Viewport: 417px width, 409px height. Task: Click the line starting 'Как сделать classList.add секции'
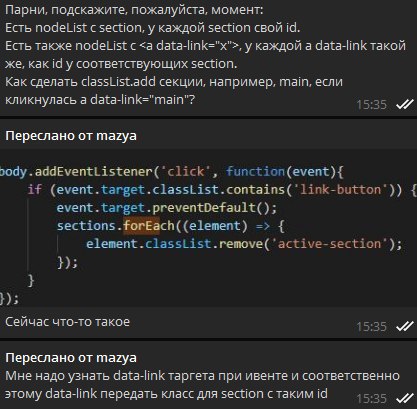coord(174,82)
